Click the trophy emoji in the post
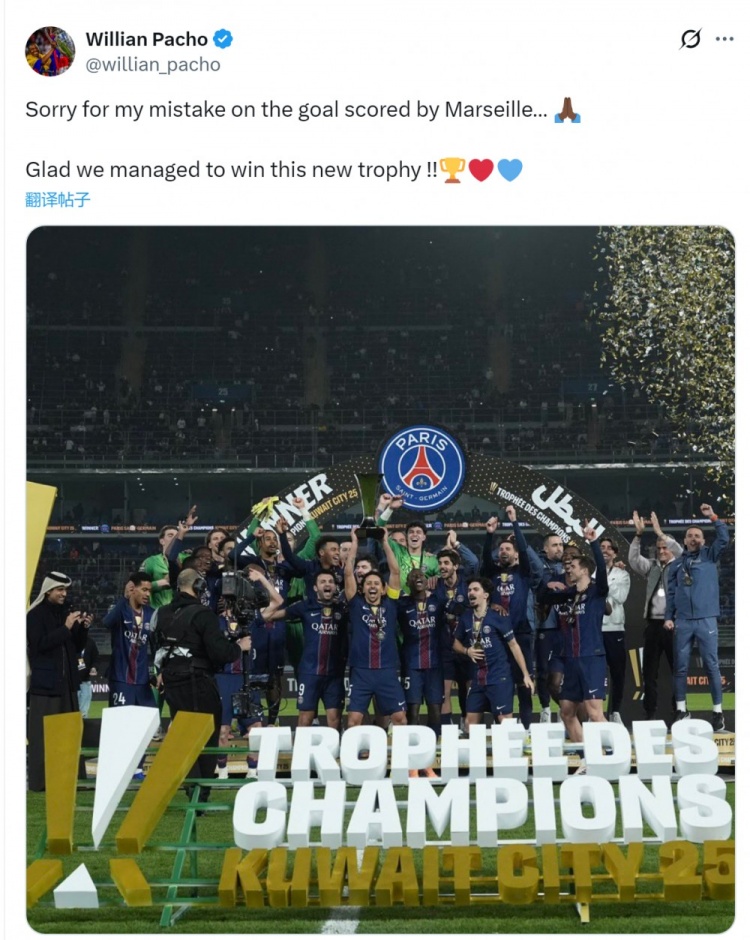 point(452,170)
